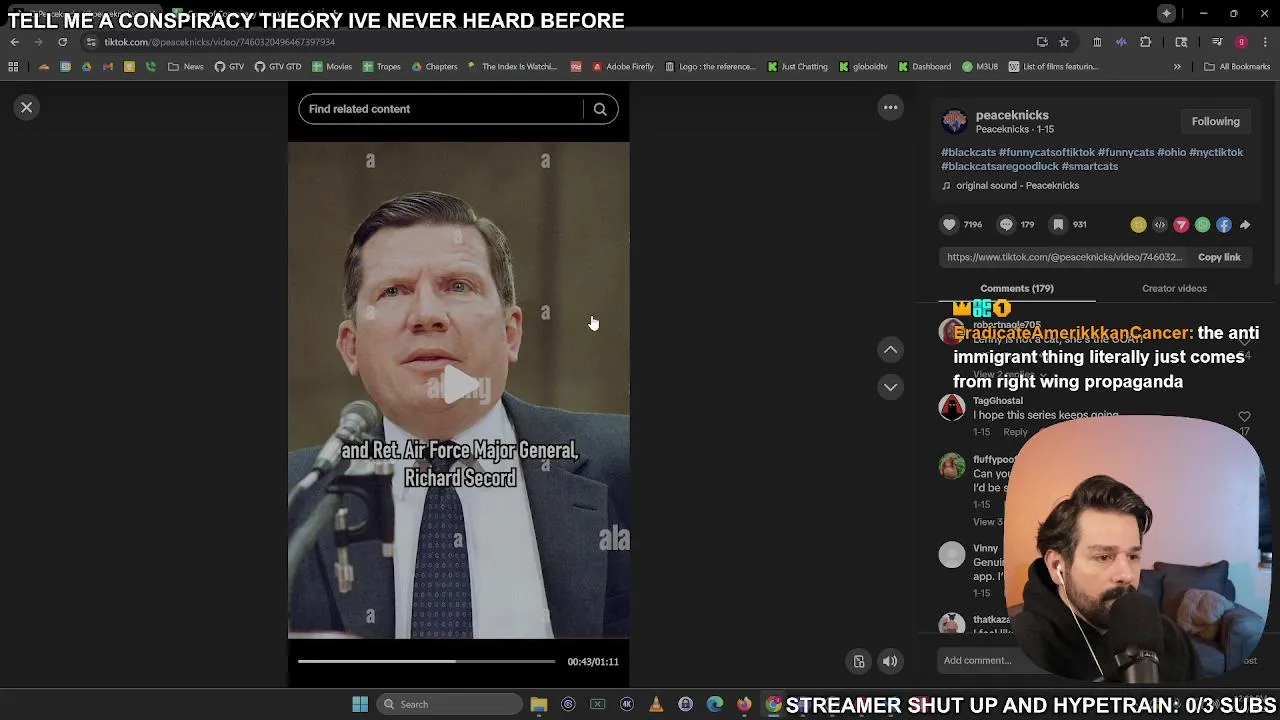Save the video with the bookmark icon
The height and width of the screenshot is (720, 1280).
(1058, 225)
